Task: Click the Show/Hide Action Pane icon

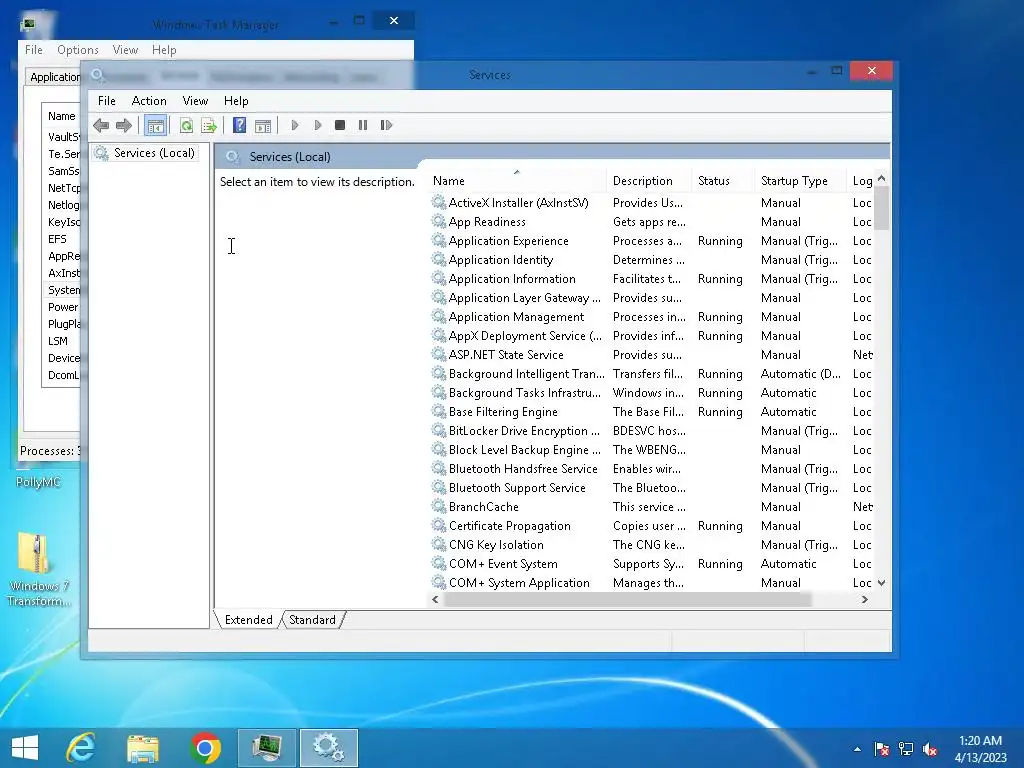Action: point(263,125)
